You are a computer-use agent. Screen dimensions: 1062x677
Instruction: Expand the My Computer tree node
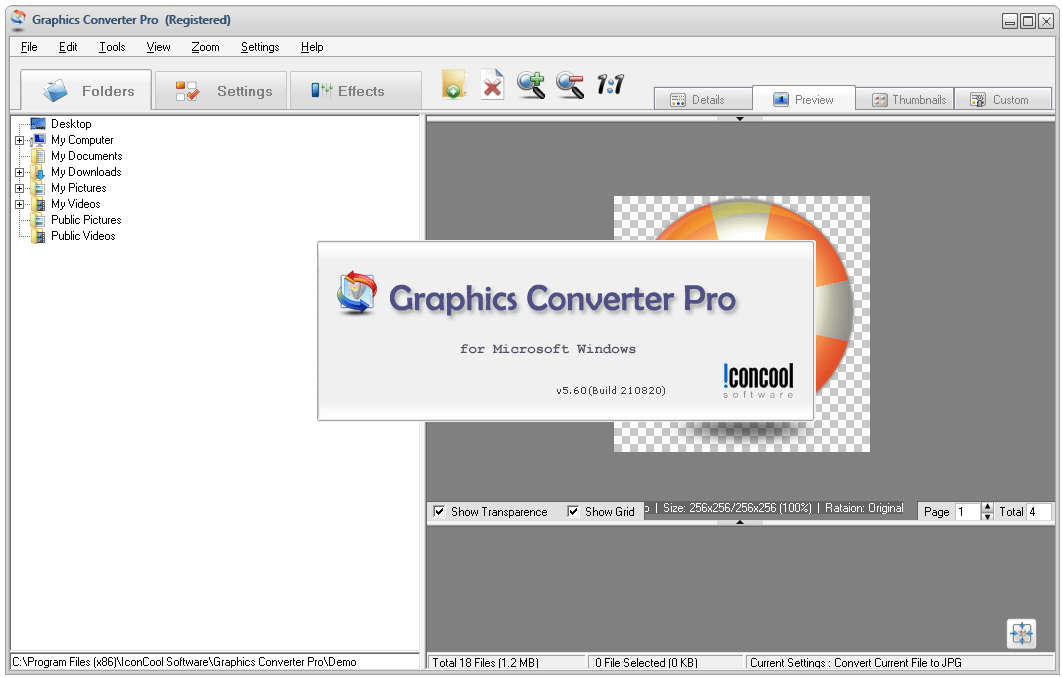[x=20, y=141]
